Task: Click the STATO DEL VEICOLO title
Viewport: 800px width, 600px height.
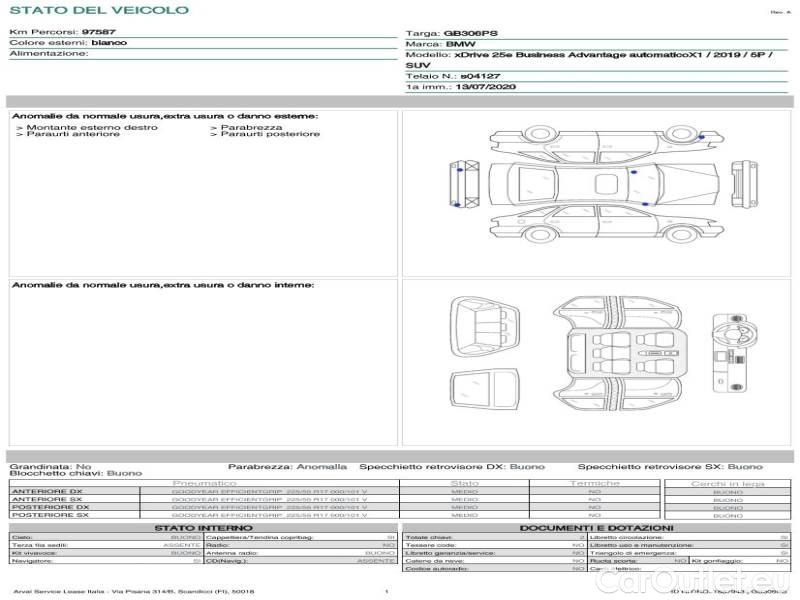Action: pyautogui.click(x=99, y=10)
